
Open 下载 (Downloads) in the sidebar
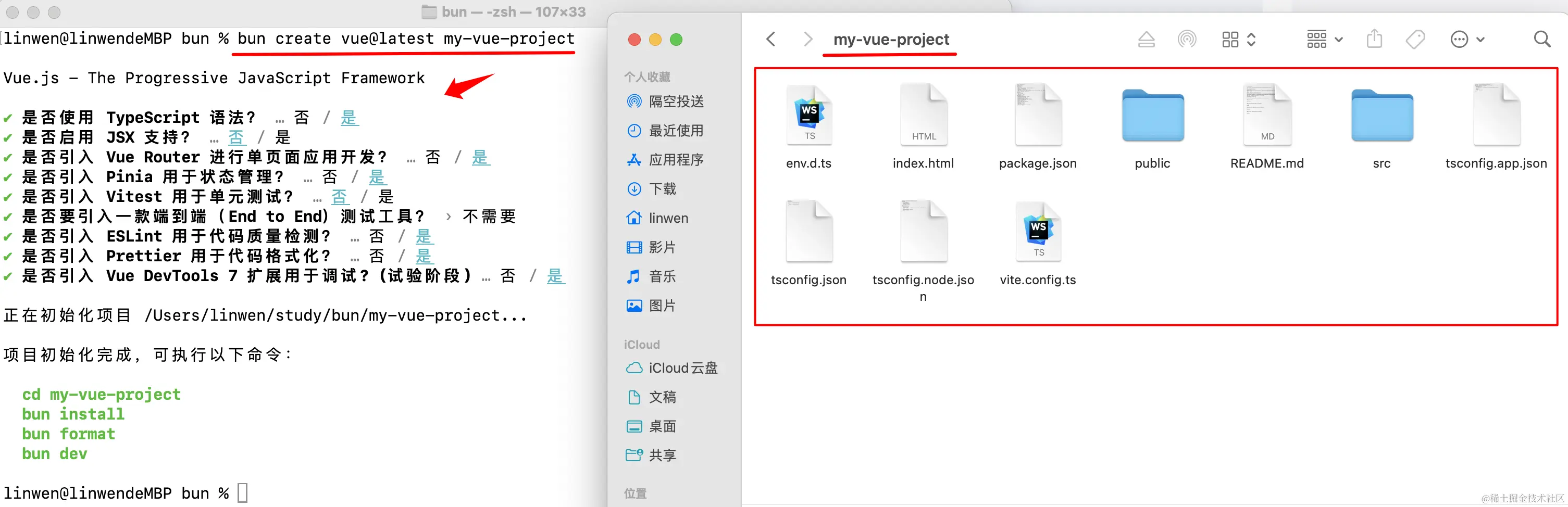(652, 189)
